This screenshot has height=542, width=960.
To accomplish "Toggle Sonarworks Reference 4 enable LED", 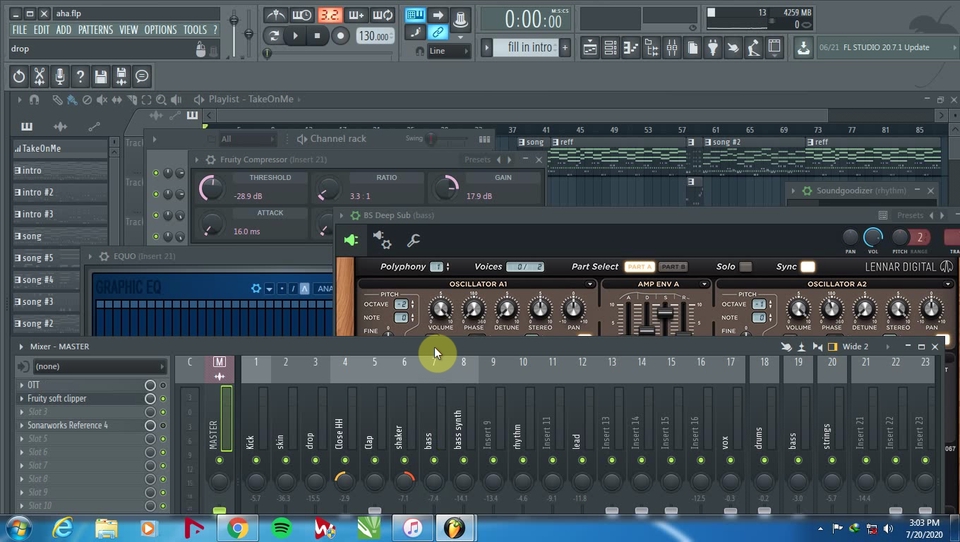I will [163, 425].
